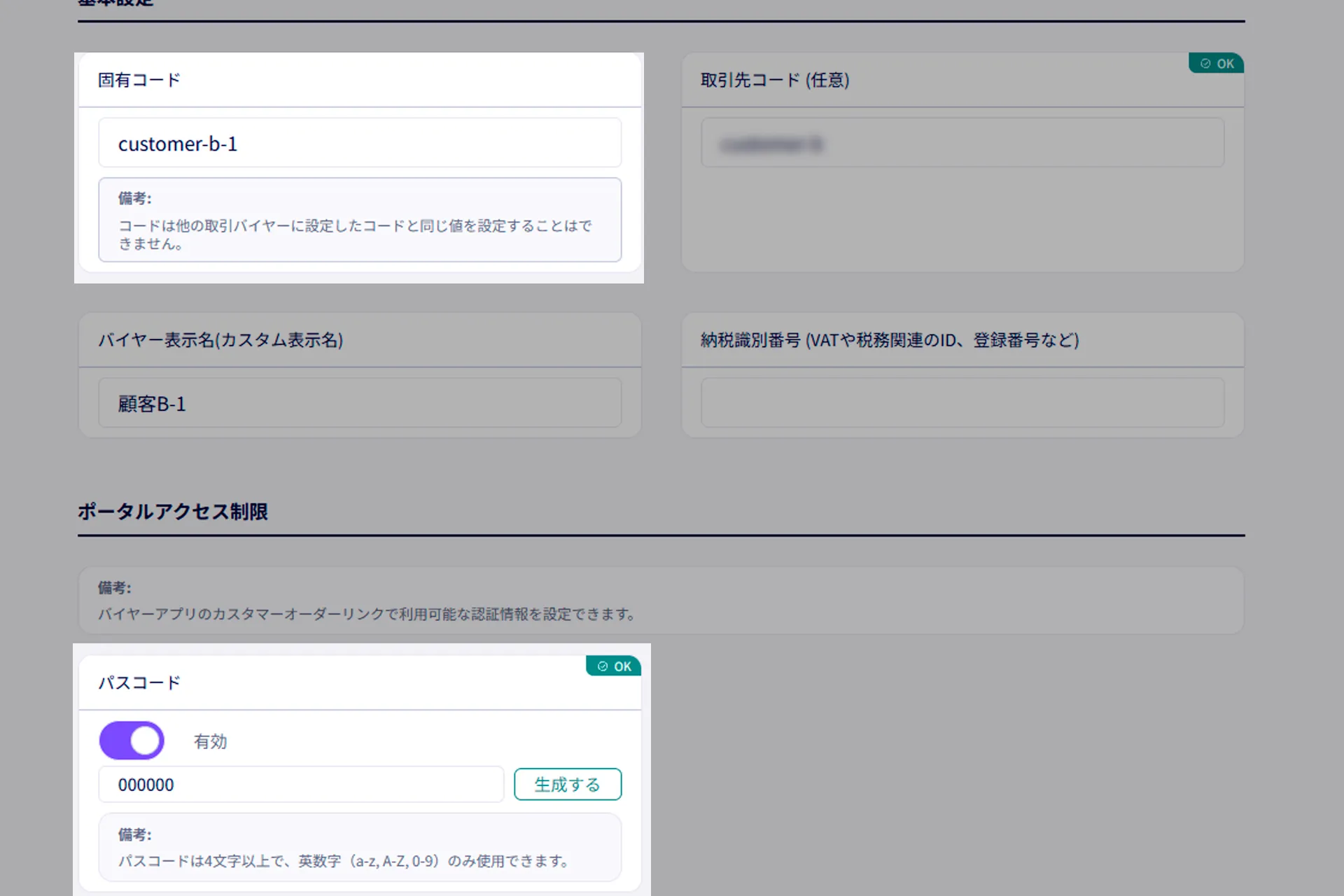Click the empty 納税識別番号 input field
Screen dimensions: 1344x896
click(962, 403)
